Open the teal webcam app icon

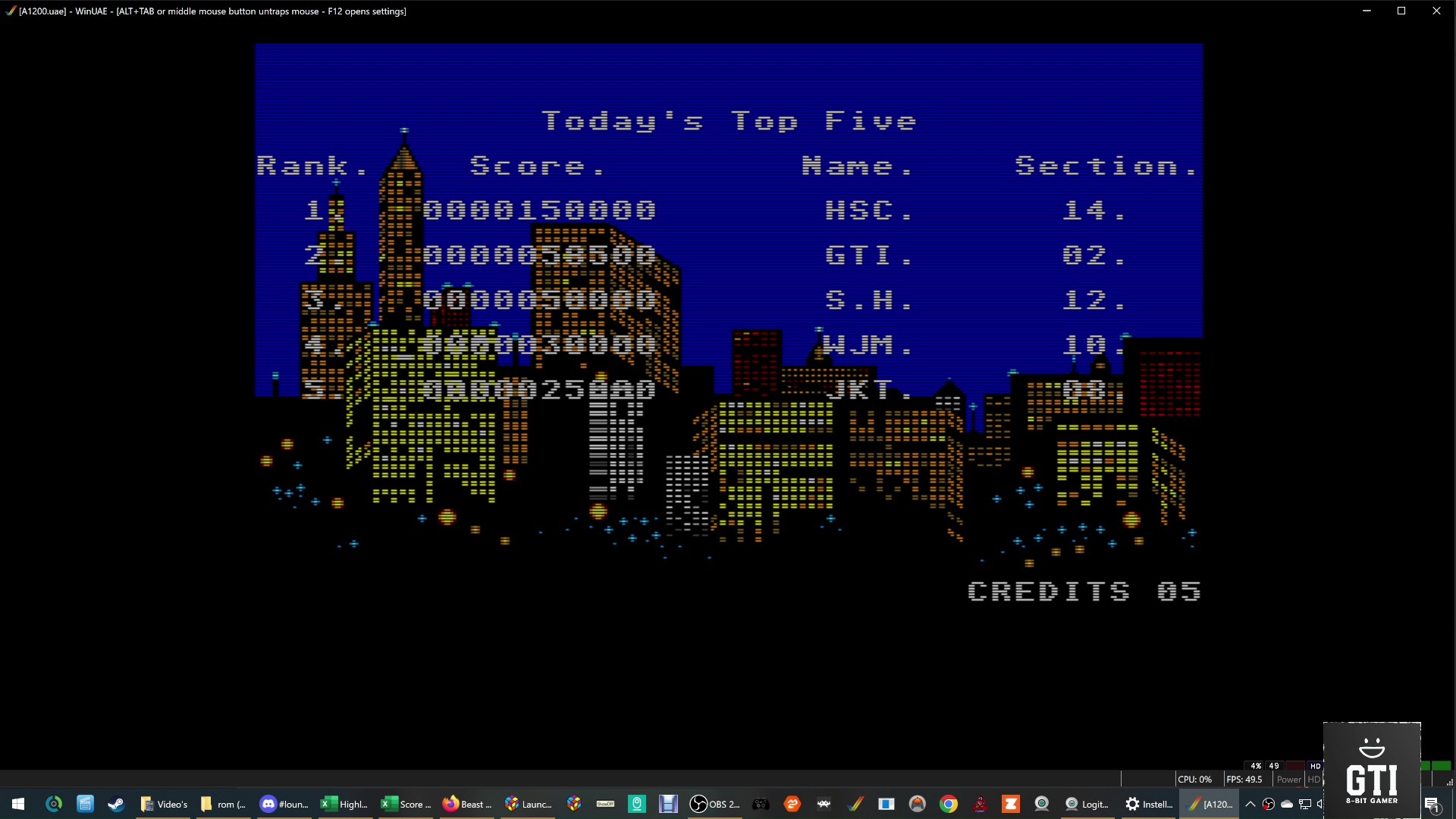[637, 804]
